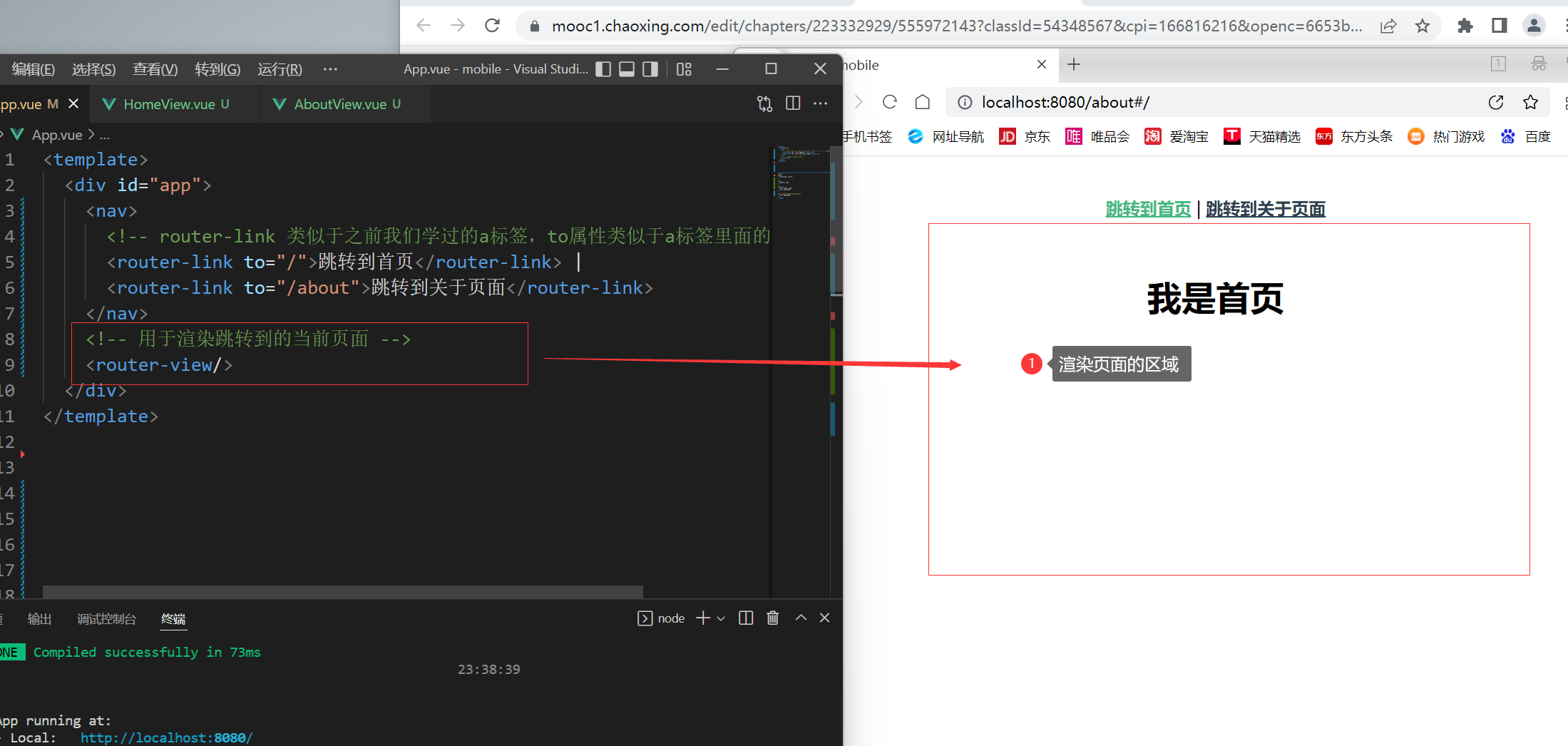Screen dimensions: 1568x746
Task: Open the http://localhost:8080/ terminal link
Action: coord(166,737)
